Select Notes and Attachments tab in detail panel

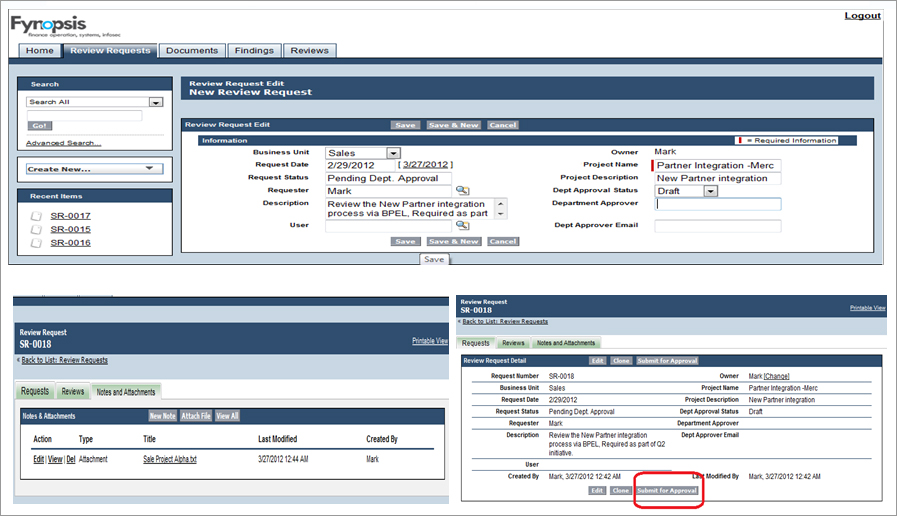point(566,343)
